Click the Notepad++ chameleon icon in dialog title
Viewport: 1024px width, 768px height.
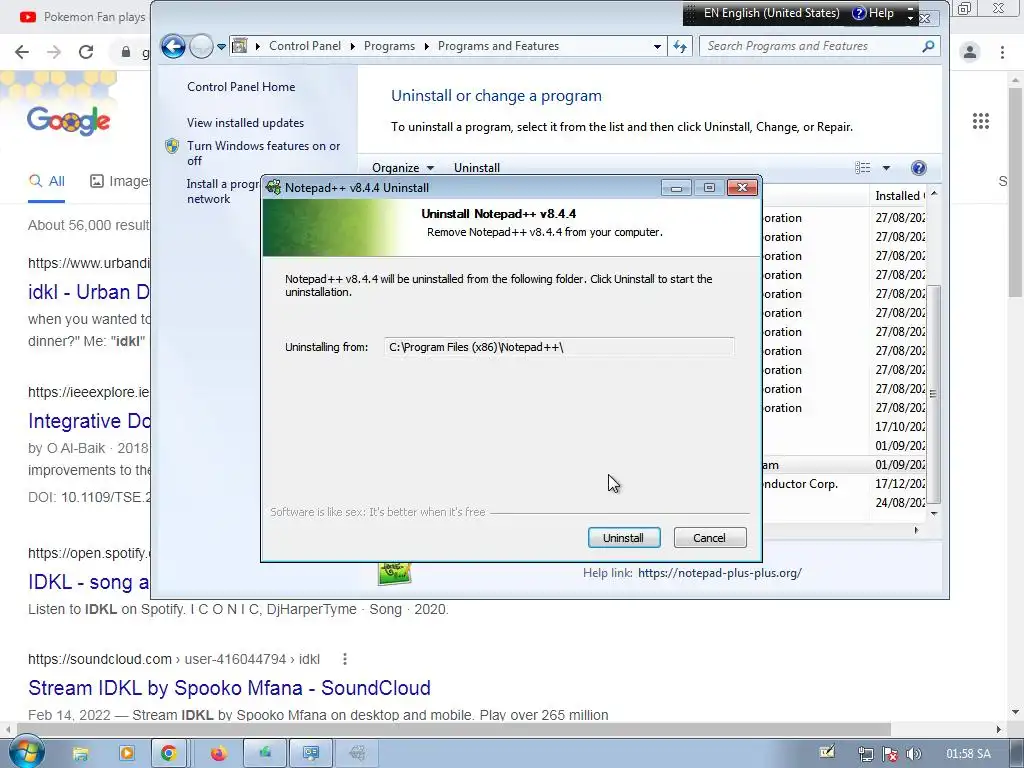273,187
